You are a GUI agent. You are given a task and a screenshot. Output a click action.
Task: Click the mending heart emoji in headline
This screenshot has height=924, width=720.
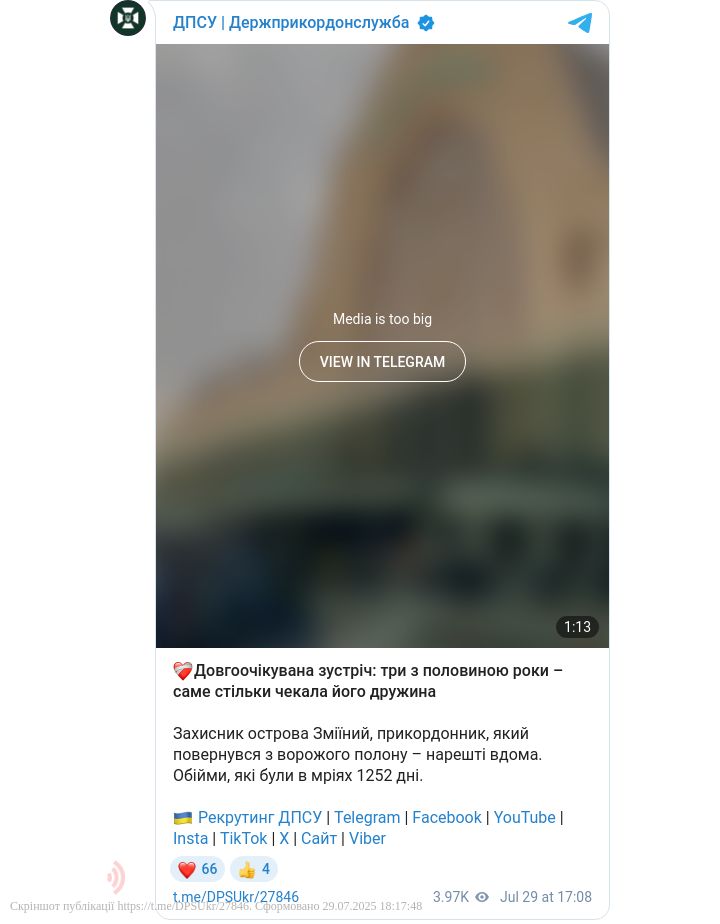click(x=183, y=671)
